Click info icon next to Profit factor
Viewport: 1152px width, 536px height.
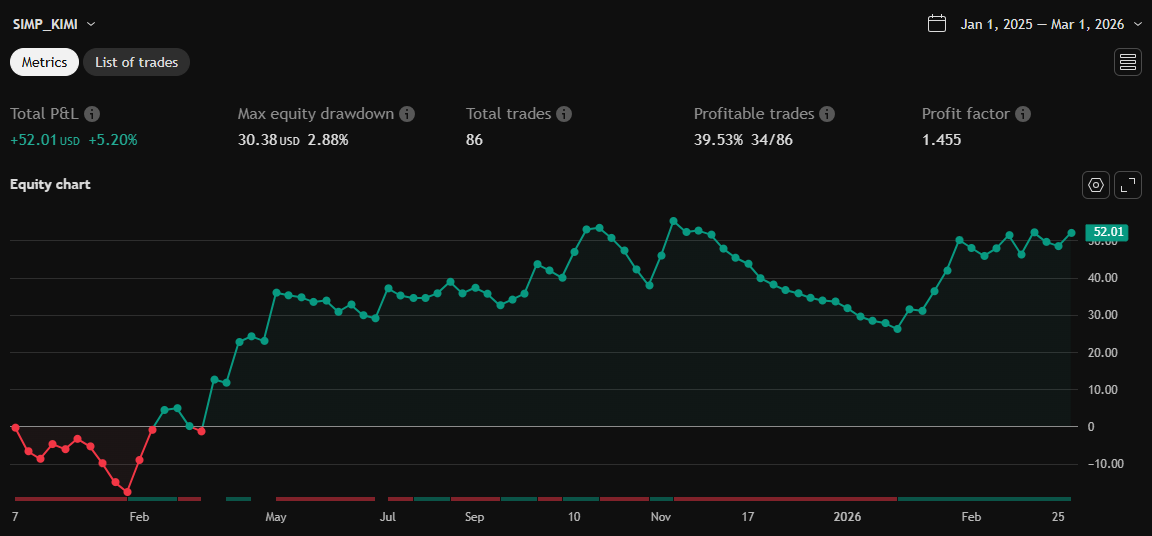pyautogui.click(x=1023, y=114)
